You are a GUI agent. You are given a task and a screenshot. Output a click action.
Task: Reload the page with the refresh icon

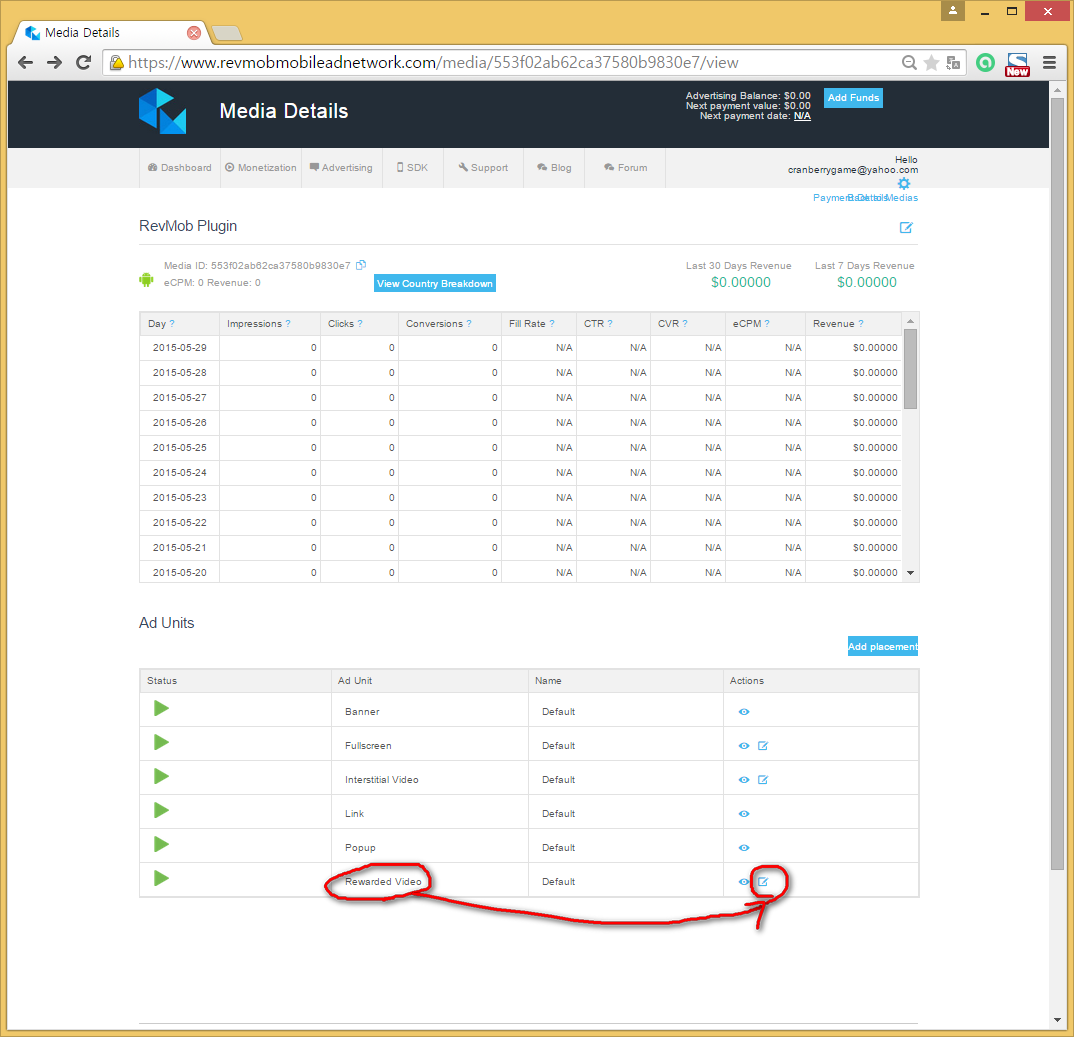click(84, 63)
